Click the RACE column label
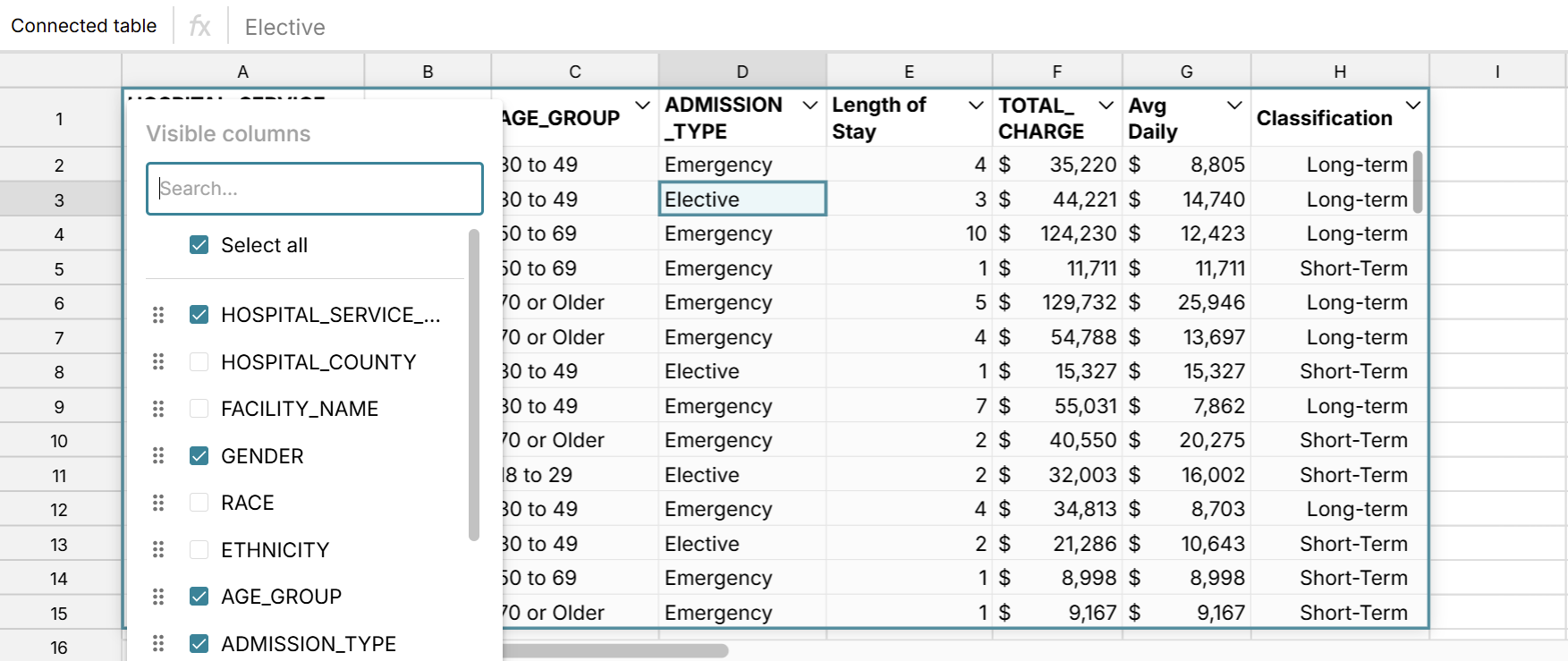This screenshot has height=661, width=1568. point(248,503)
